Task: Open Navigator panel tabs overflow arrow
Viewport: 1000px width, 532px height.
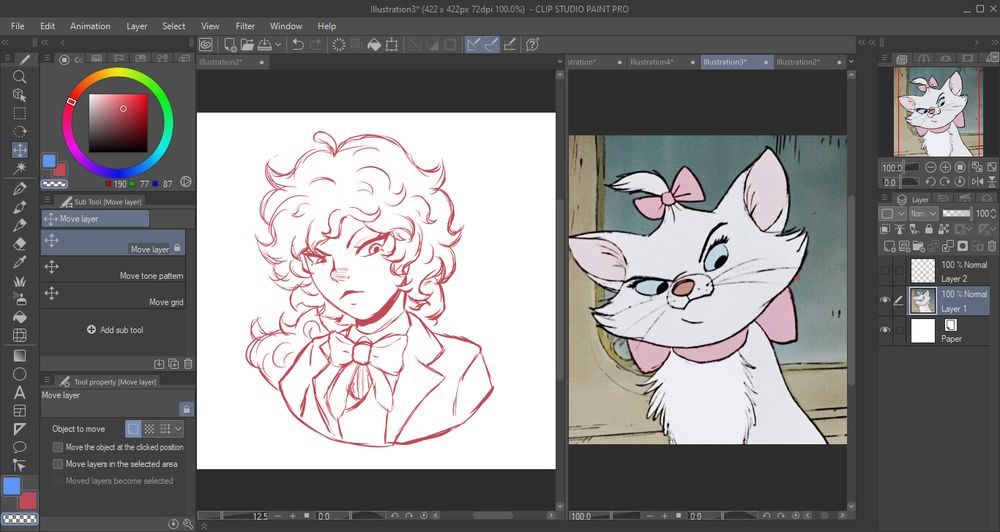Action: [994, 59]
